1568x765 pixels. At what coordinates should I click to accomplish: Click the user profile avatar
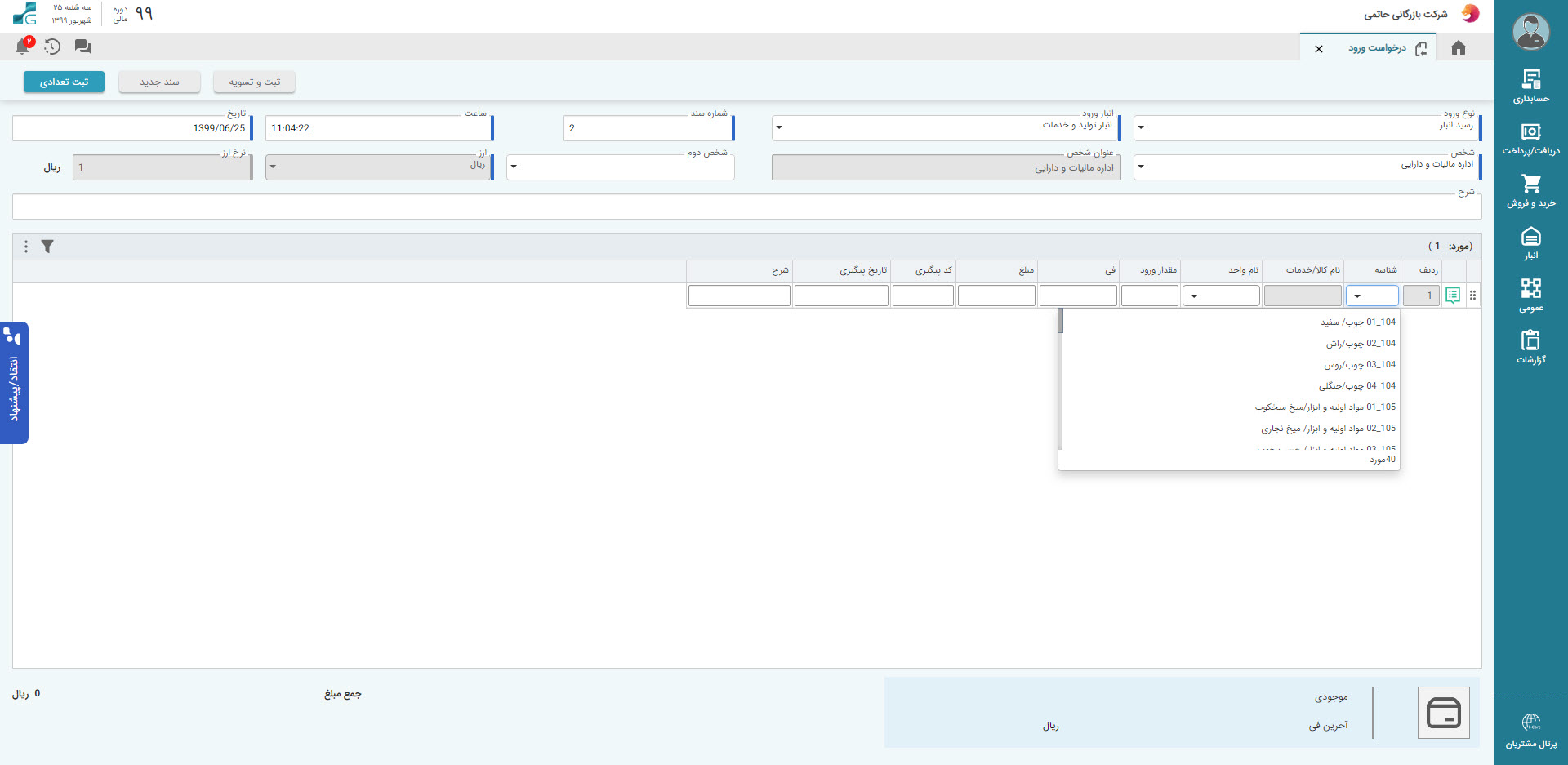coord(1530,32)
